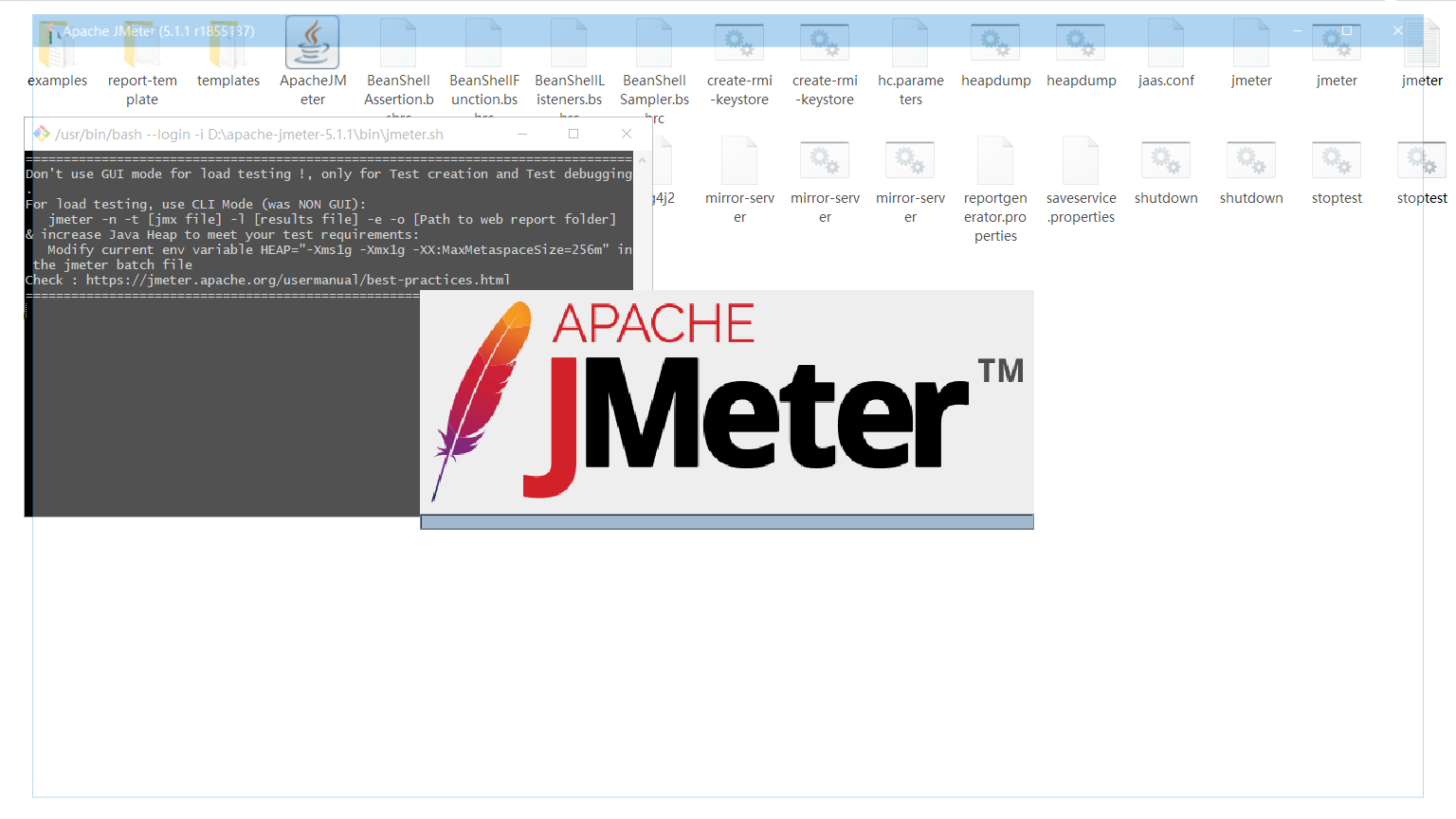Click the 'jmeter -n -t [jmx file]' command line
Image resolution: width=1456 pixels, height=819 pixels.
click(333, 219)
